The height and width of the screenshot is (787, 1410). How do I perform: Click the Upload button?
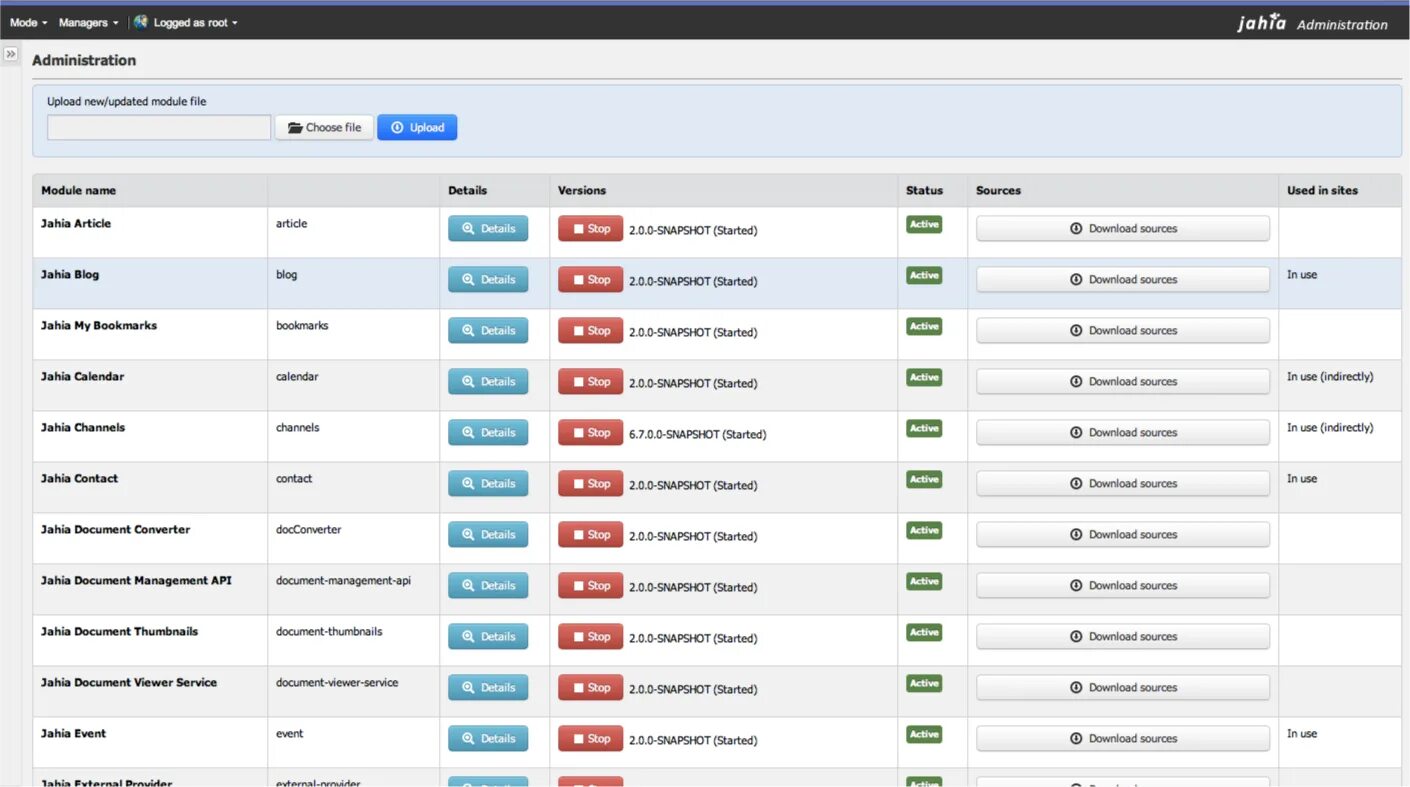coord(417,127)
